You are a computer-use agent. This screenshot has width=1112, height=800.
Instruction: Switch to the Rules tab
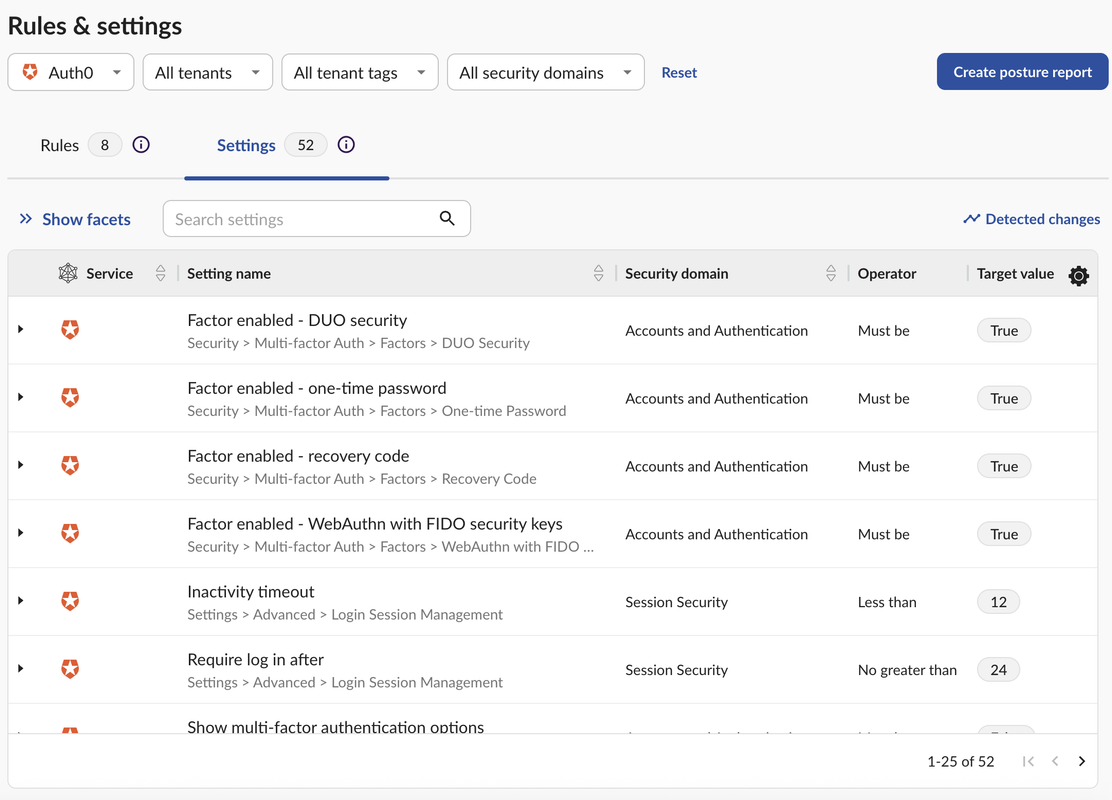click(x=60, y=146)
